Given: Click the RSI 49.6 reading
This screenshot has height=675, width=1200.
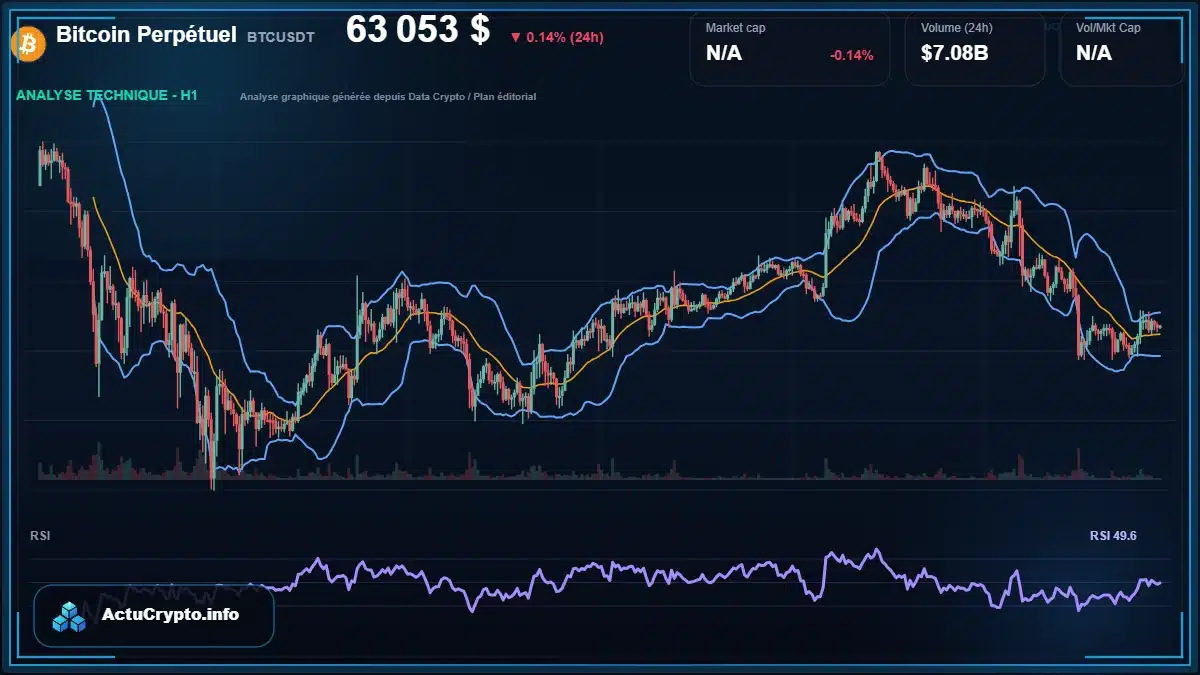Looking at the screenshot, I should point(1113,536).
